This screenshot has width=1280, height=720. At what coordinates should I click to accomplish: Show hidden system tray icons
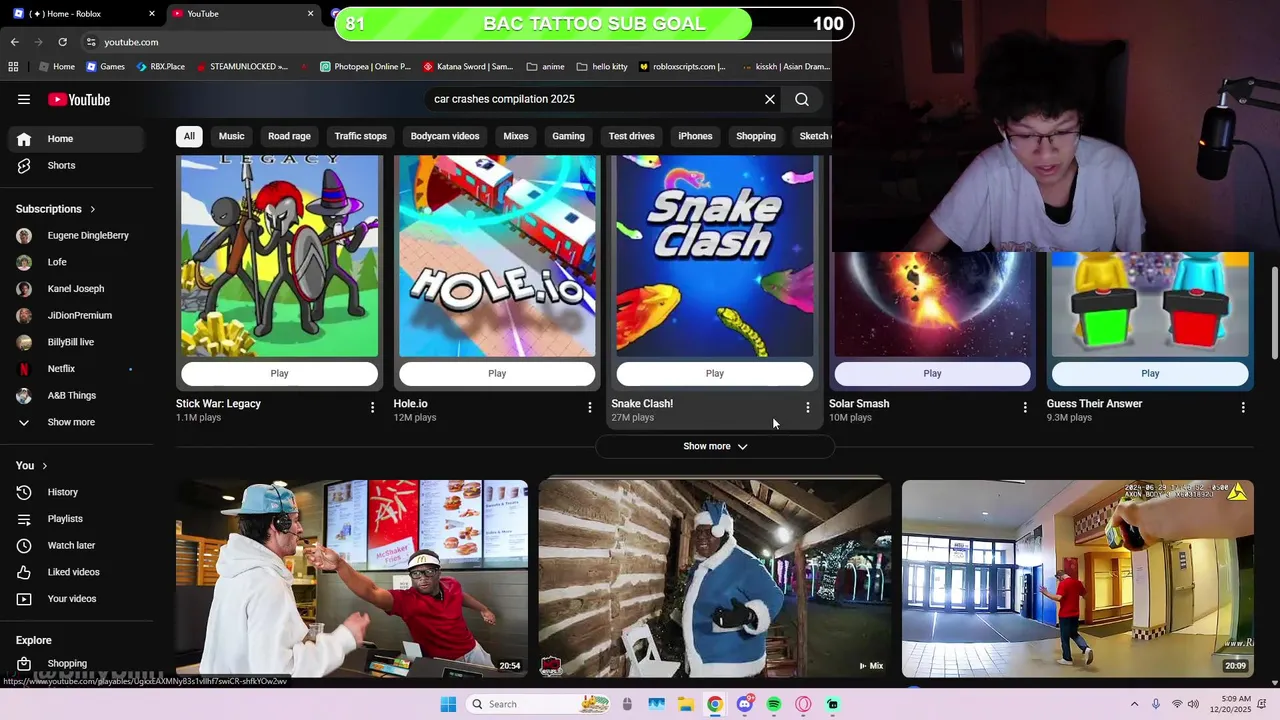tap(1134, 704)
